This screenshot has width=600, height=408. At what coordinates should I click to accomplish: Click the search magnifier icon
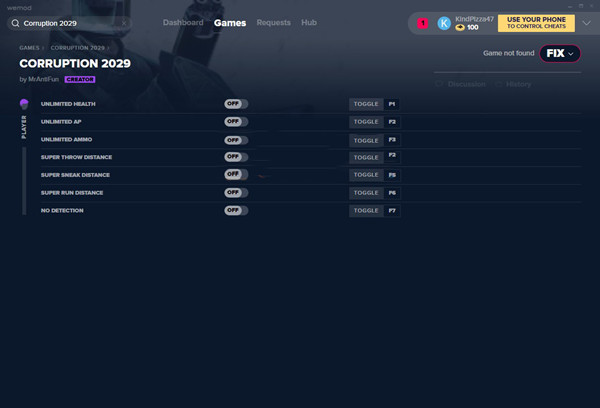point(16,22)
